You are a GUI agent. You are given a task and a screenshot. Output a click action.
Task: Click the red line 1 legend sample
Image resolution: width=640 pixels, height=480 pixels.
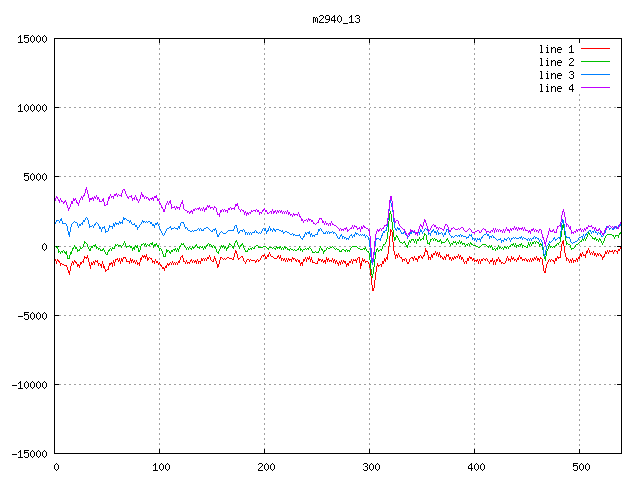pos(596,49)
